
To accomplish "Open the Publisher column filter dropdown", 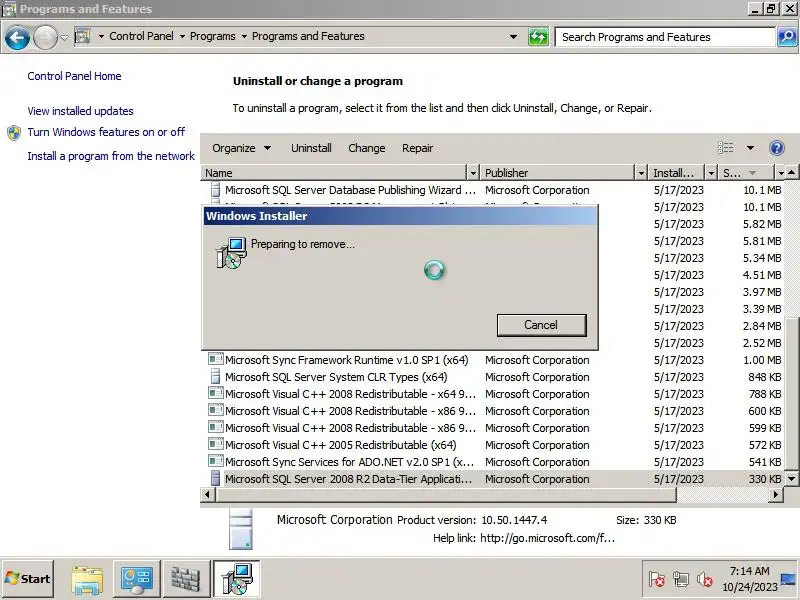I will pyautogui.click(x=641, y=173).
